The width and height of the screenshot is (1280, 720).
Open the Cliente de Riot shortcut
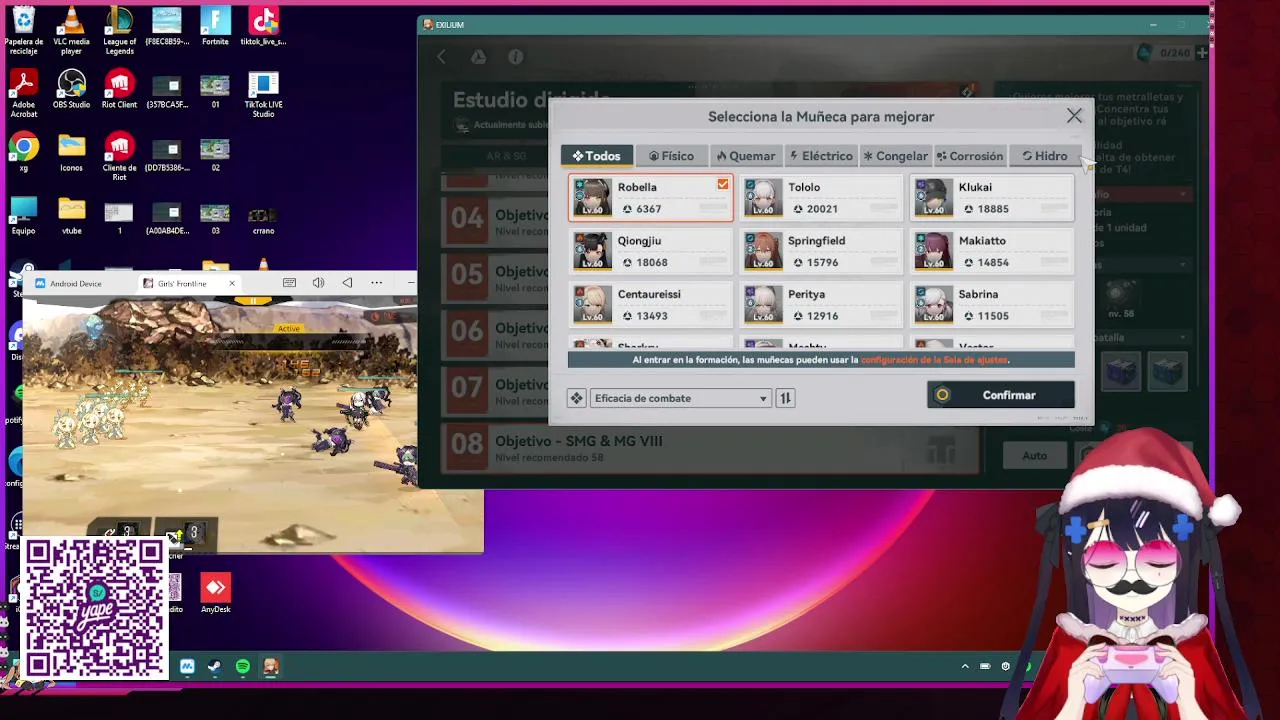[119, 157]
